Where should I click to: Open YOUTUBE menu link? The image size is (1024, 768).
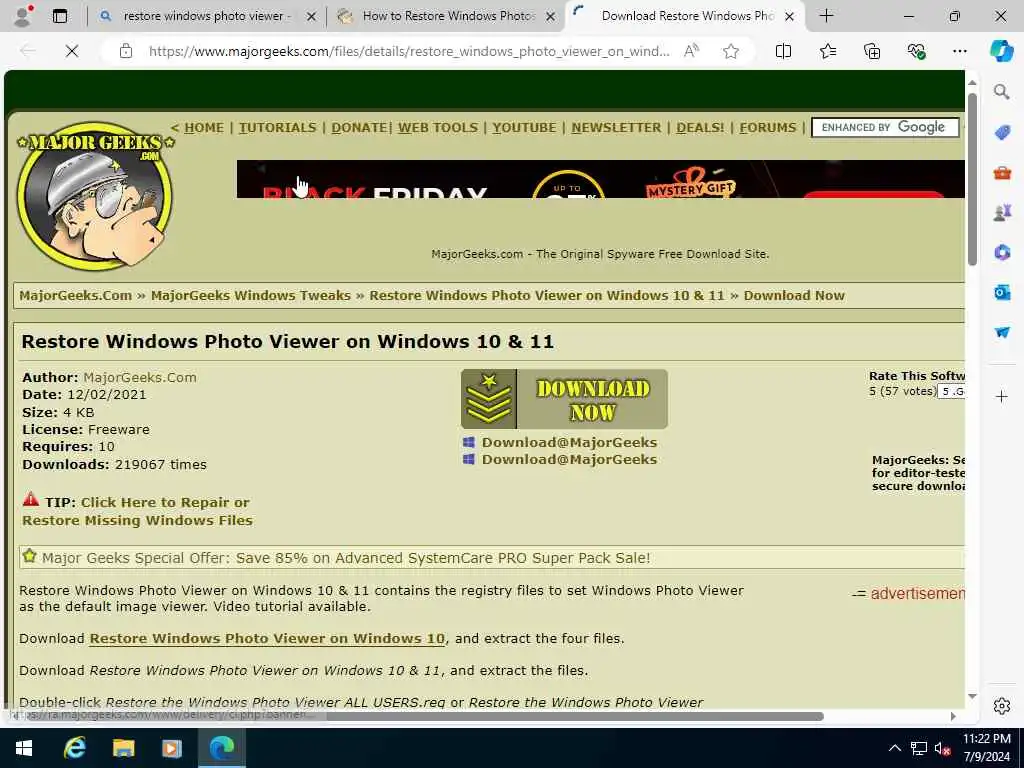pyautogui.click(x=524, y=128)
